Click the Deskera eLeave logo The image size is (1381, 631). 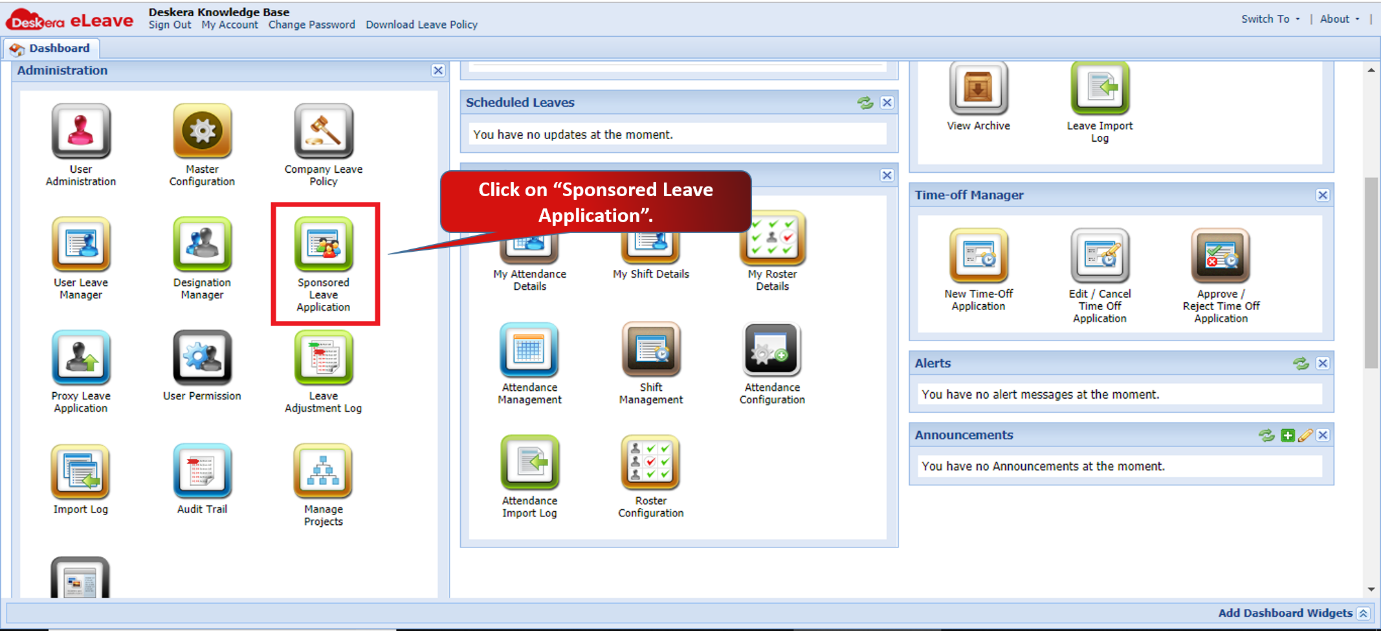click(x=70, y=19)
